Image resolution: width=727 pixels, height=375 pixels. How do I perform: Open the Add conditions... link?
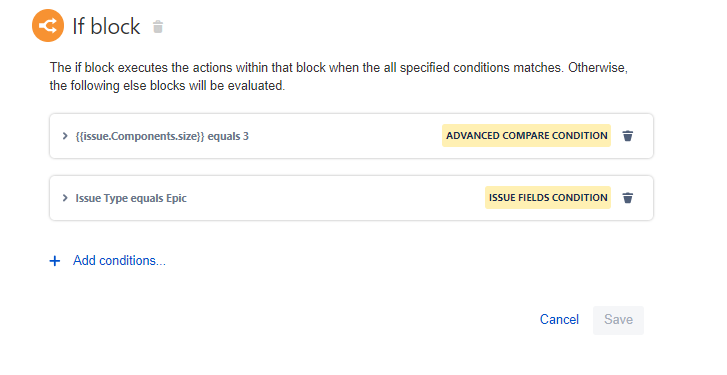pyautogui.click(x=119, y=261)
